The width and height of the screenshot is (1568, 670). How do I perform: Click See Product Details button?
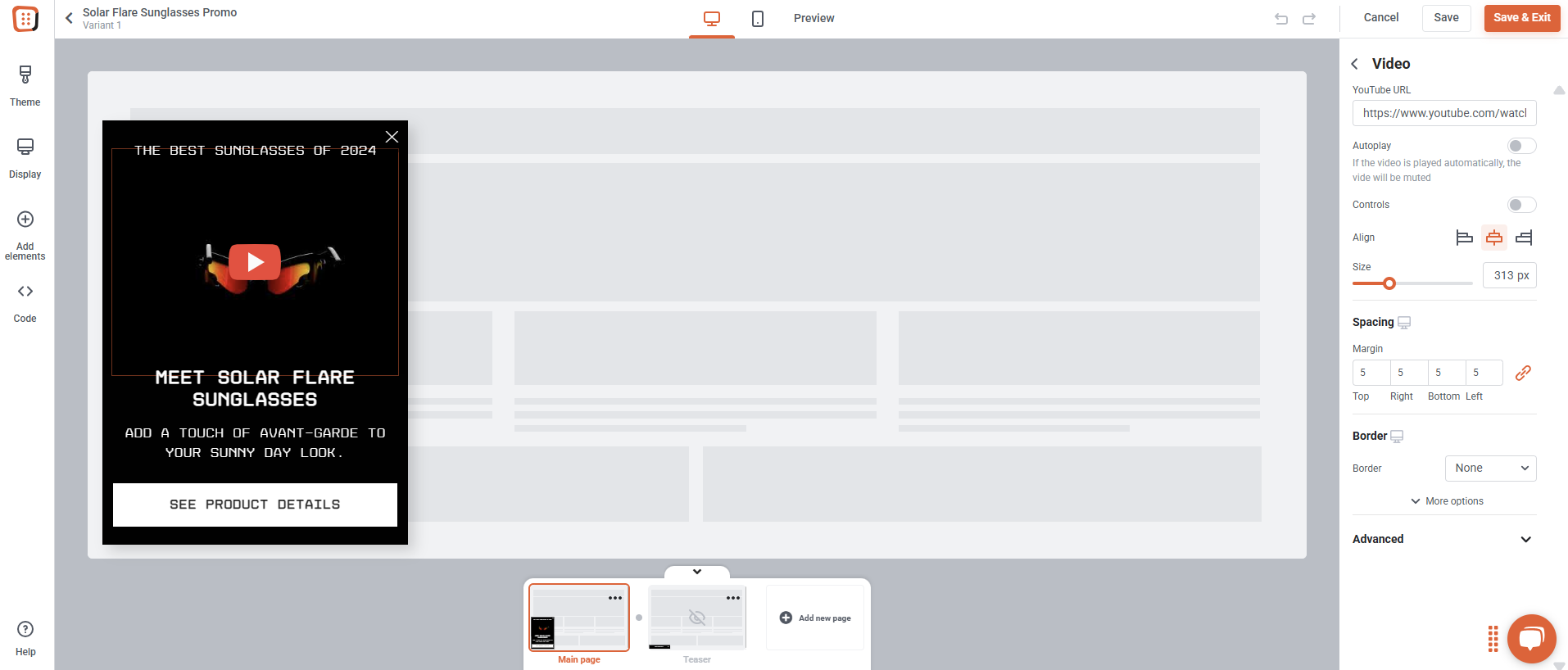pyautogui.click(x=255, y=505)
